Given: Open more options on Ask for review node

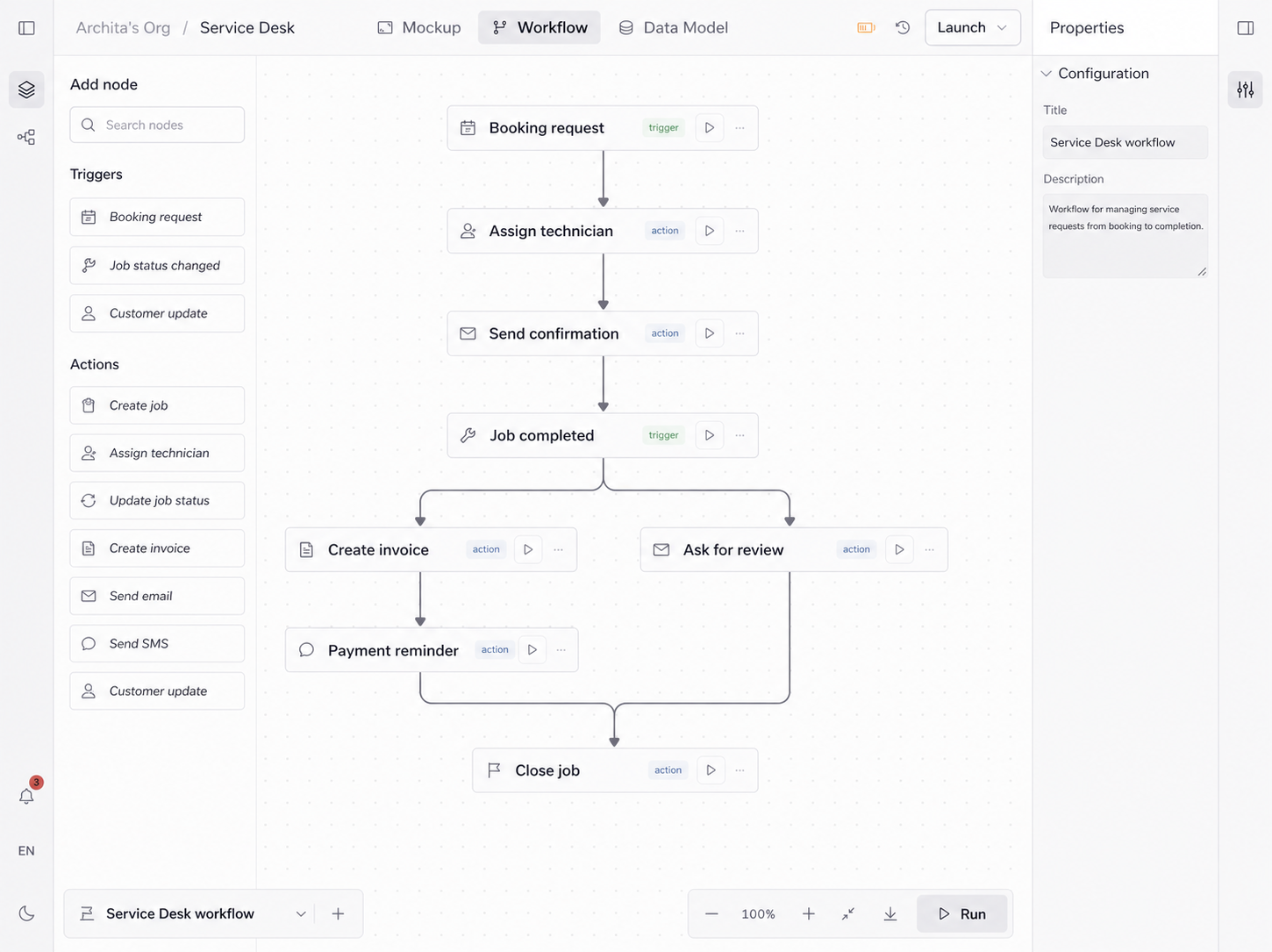Looking at the screenshot, I should [x=930, y=549].
